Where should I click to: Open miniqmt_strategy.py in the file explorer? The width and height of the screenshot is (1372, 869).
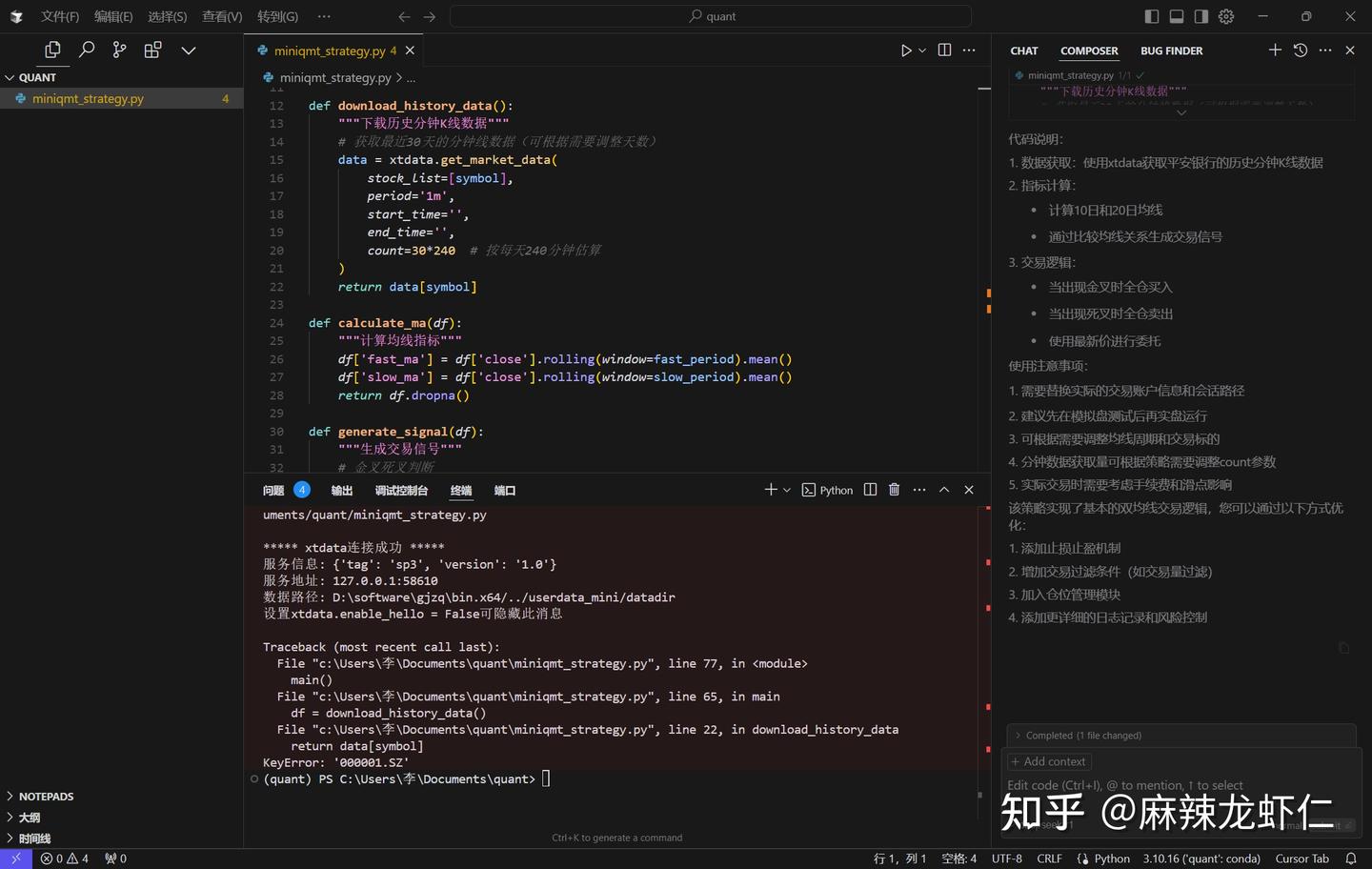pos(122,98)
